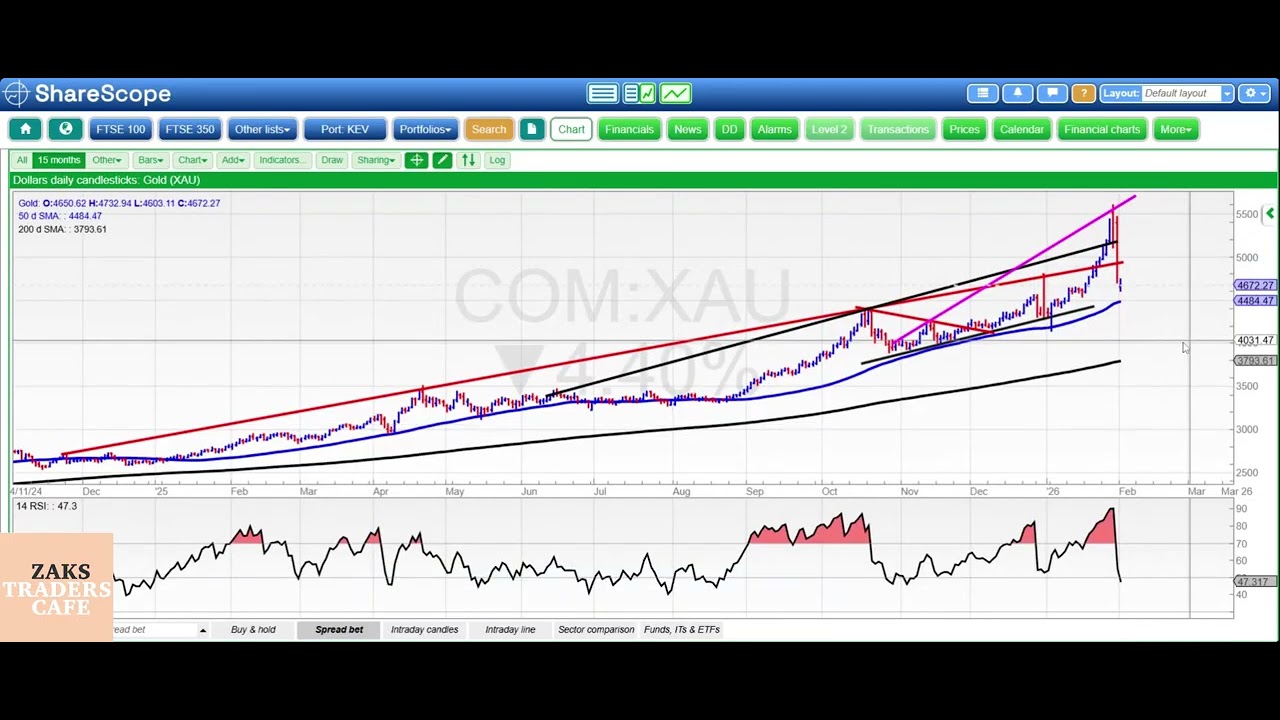Select the All time range
Viewport: 1280px width, 720px height.
(22, 160)
